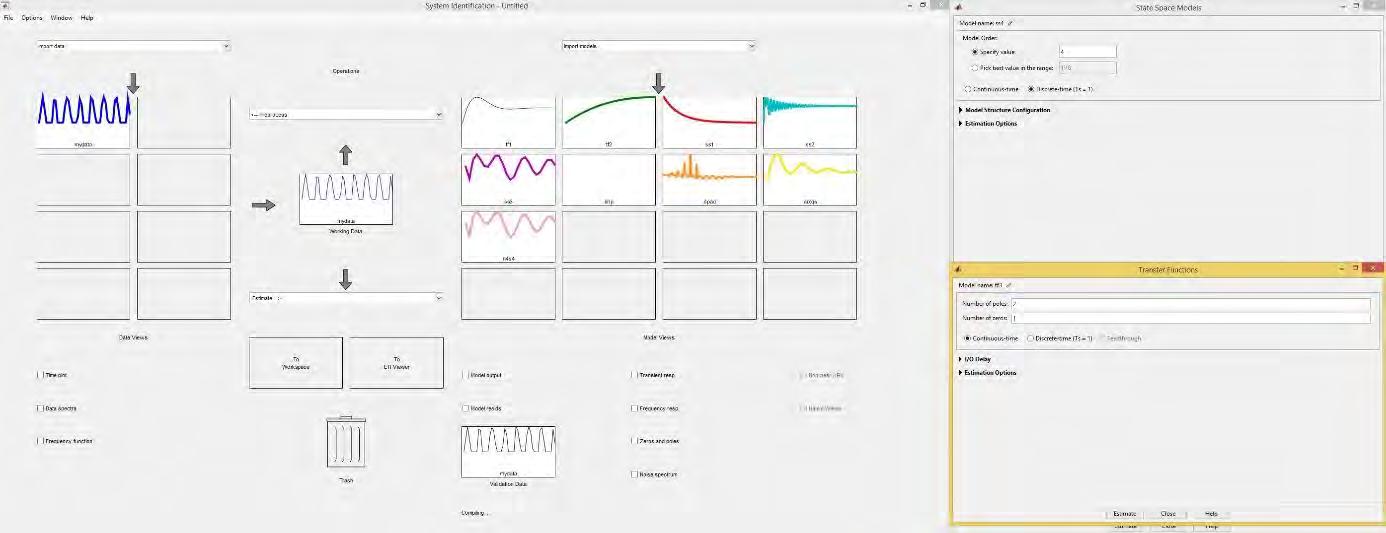Open the Help menu
Viewport: 1386px width, 533px height.
click(x=87, y=18)
